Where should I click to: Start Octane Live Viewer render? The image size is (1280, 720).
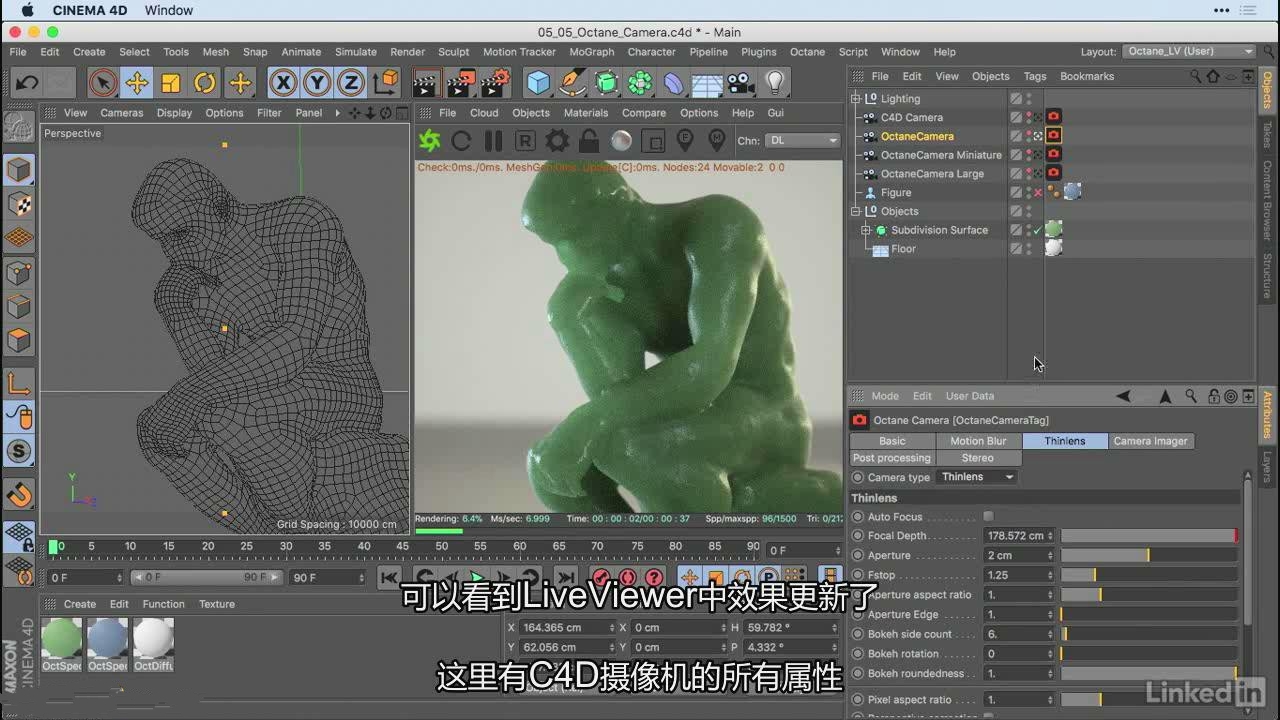click(429, 141)
